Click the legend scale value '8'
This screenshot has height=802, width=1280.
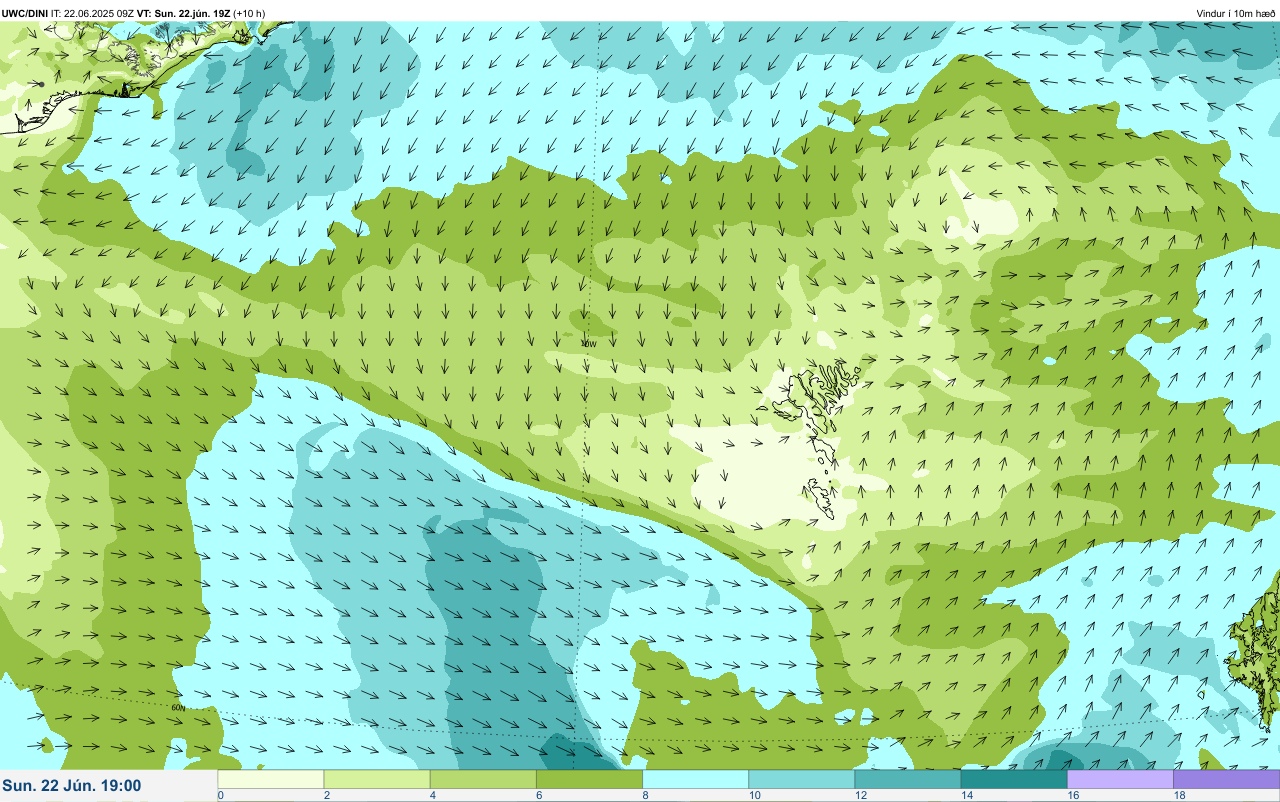pos(645,796)
